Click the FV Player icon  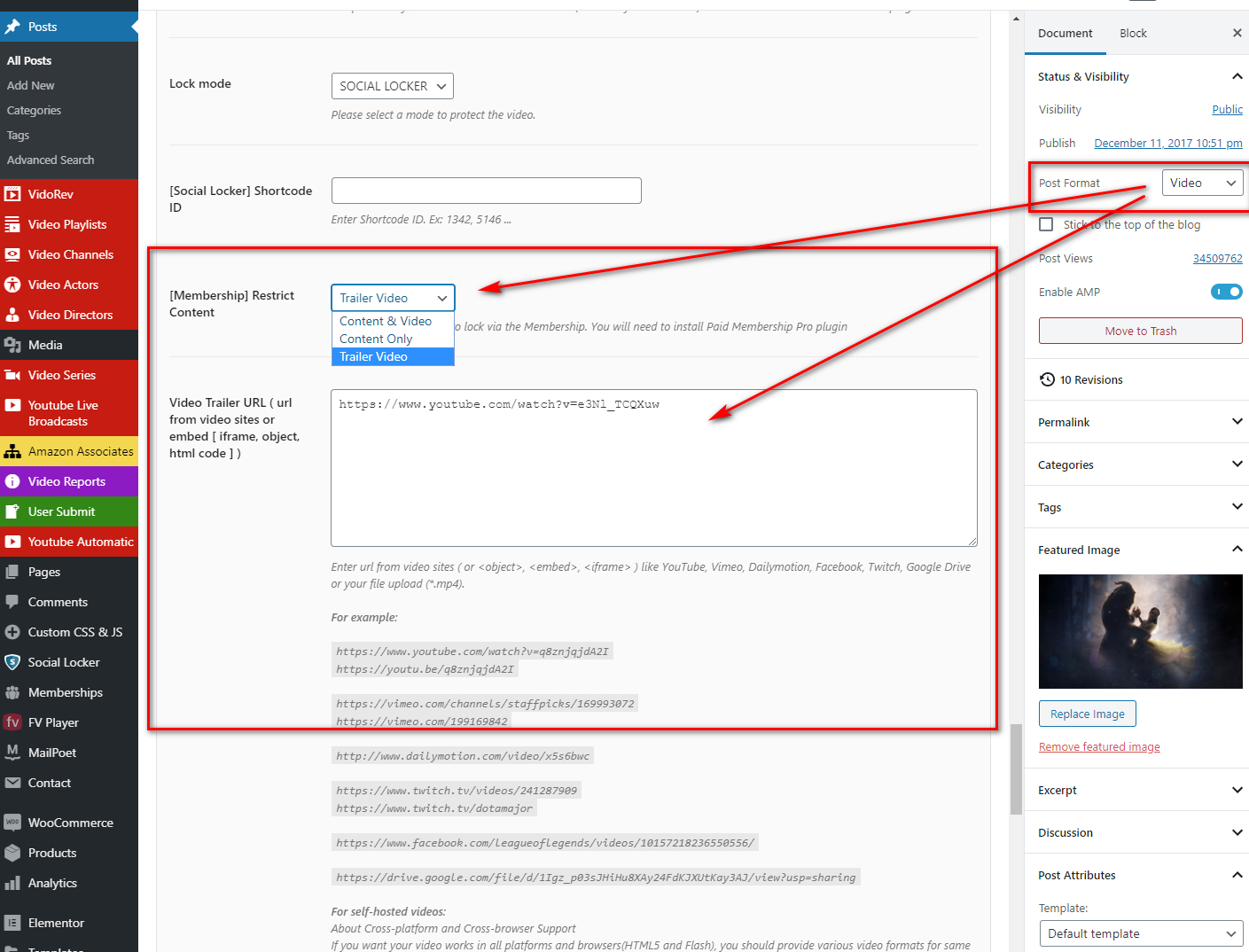point(12,722)
